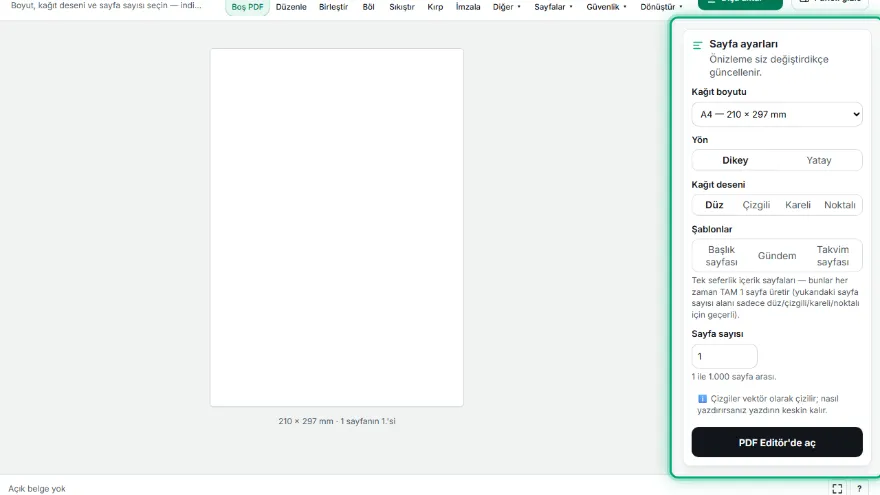Click the green button in the top bar

click(x=740, y=3)
